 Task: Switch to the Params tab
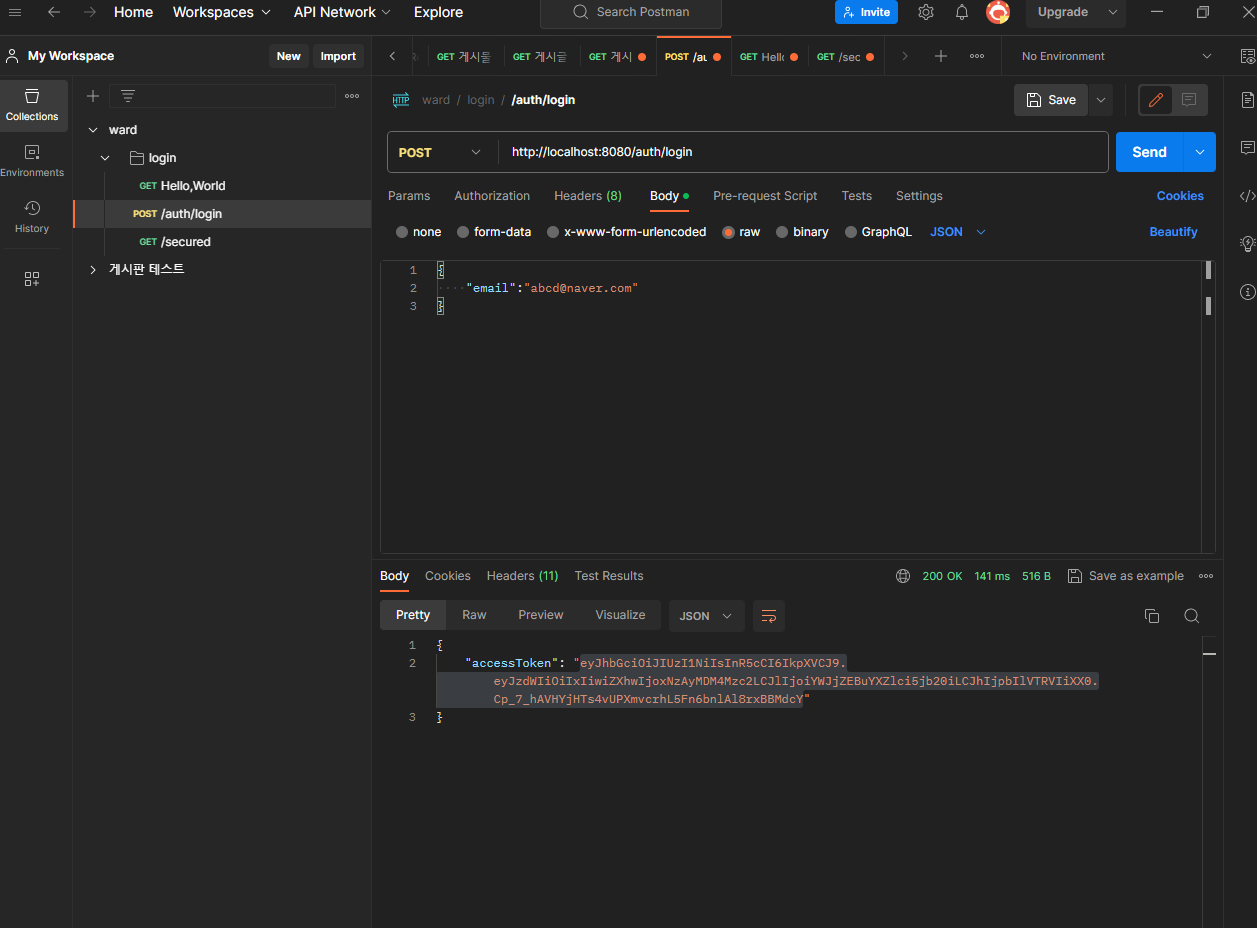coord(409,196)
